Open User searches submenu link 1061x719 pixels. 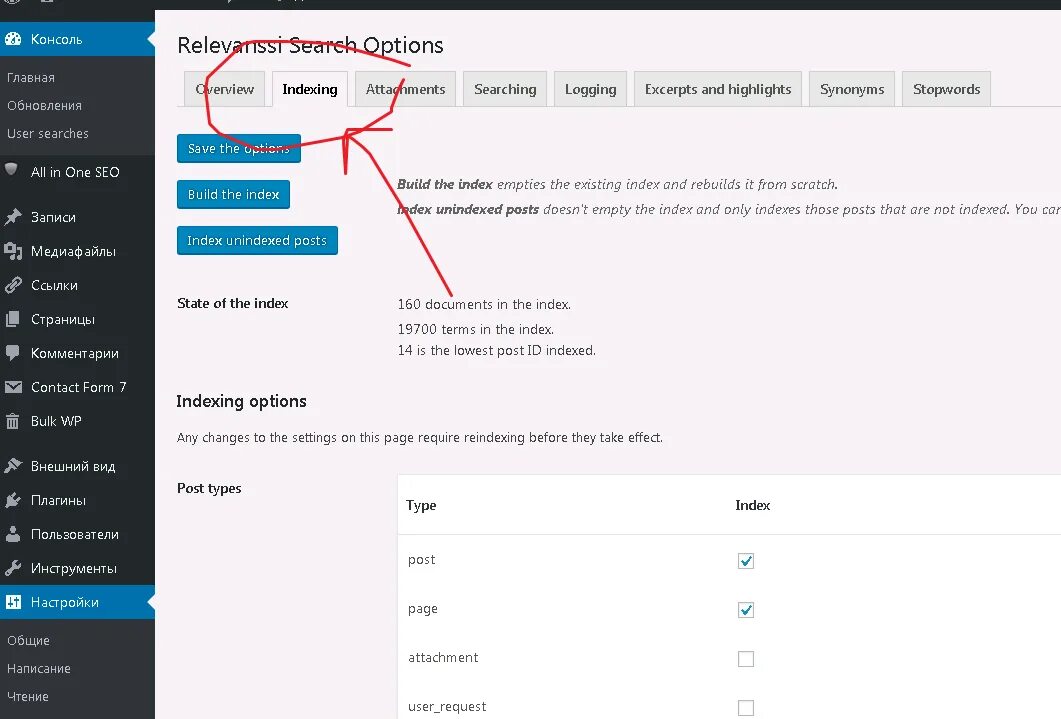point(48,133)
